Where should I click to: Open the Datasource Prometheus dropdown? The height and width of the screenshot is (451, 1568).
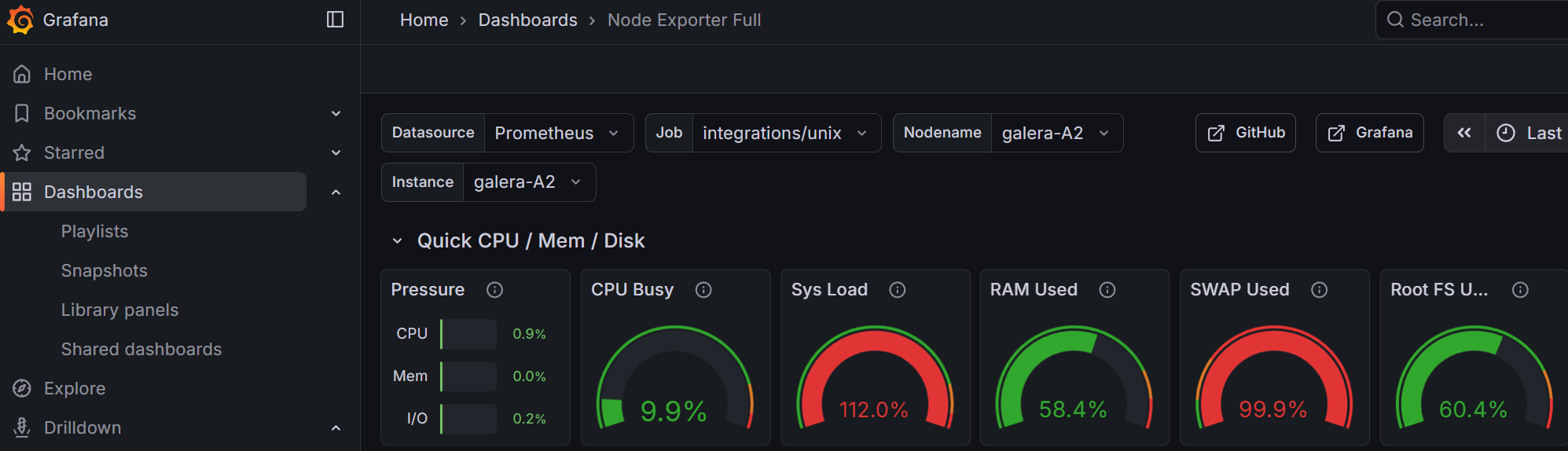557,133
